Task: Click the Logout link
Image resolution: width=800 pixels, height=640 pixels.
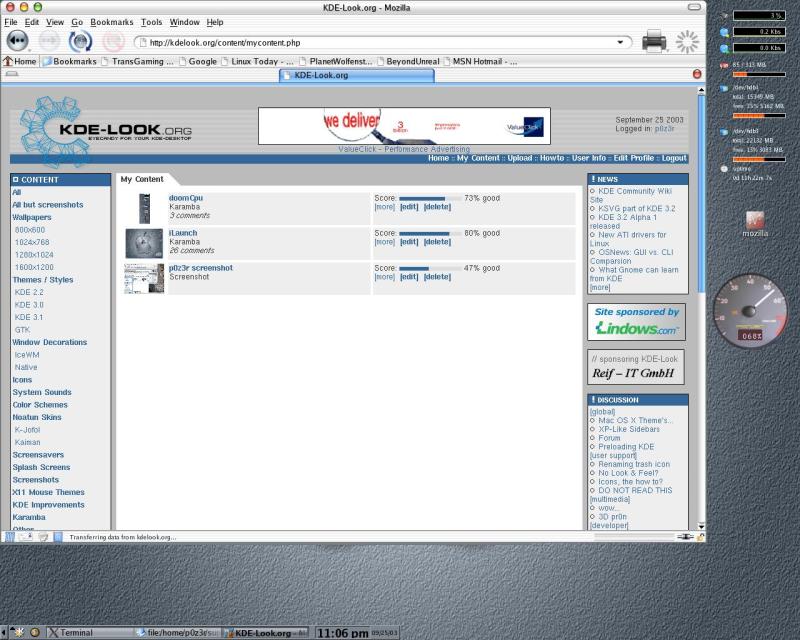Action: coord(674,158)
